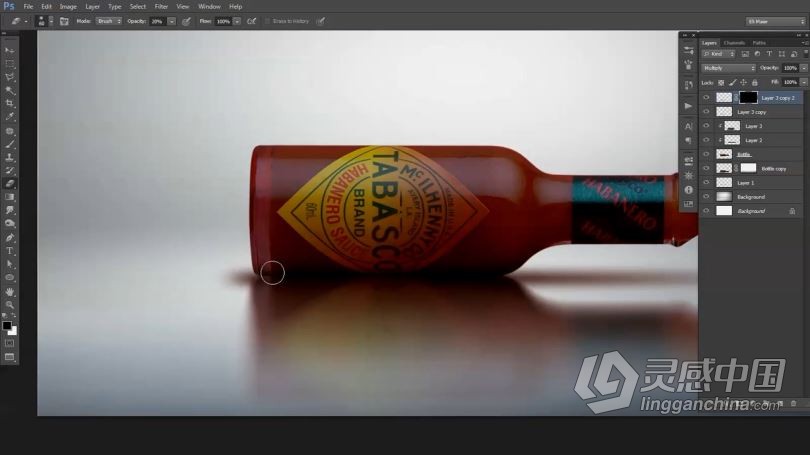Select the Zoom tool

tap(10, 305)
